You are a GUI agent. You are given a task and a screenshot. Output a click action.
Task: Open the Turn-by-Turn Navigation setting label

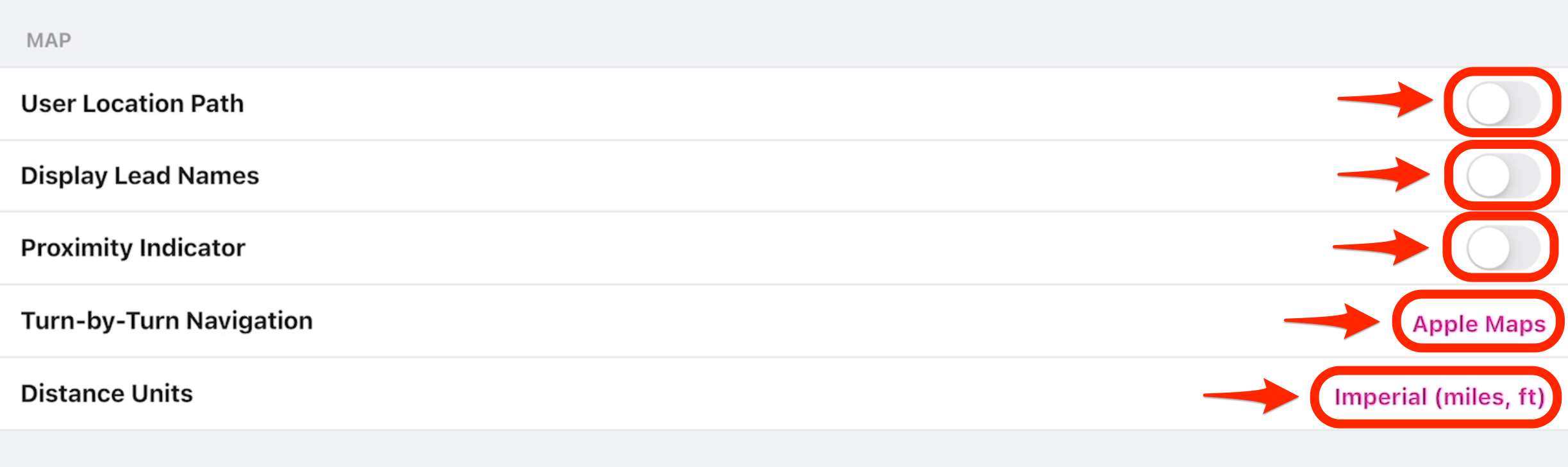pyautogui.click(x=167, y=321)
